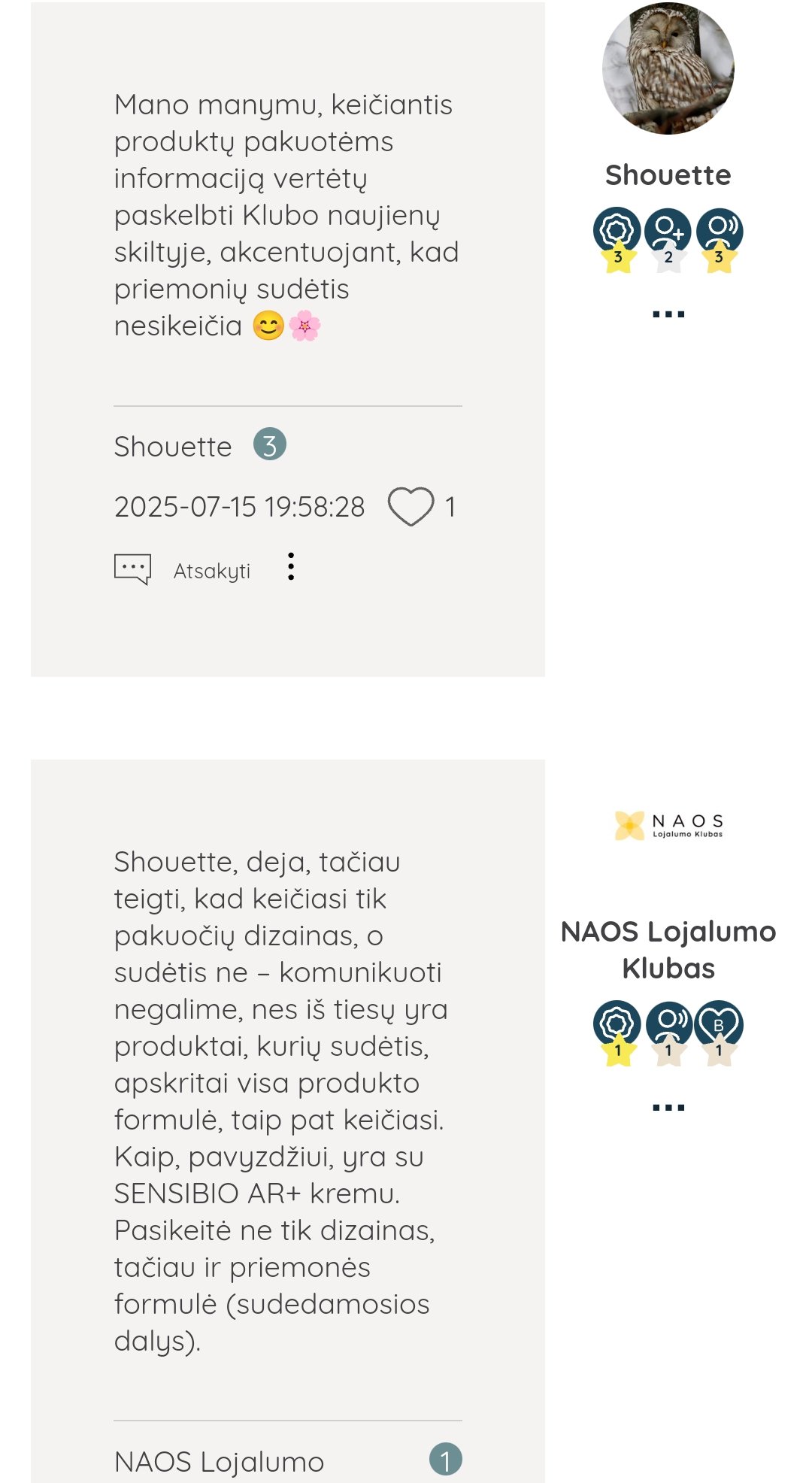
Task: Click the level 3 circle beside Shouette's name
Action: 270,444
